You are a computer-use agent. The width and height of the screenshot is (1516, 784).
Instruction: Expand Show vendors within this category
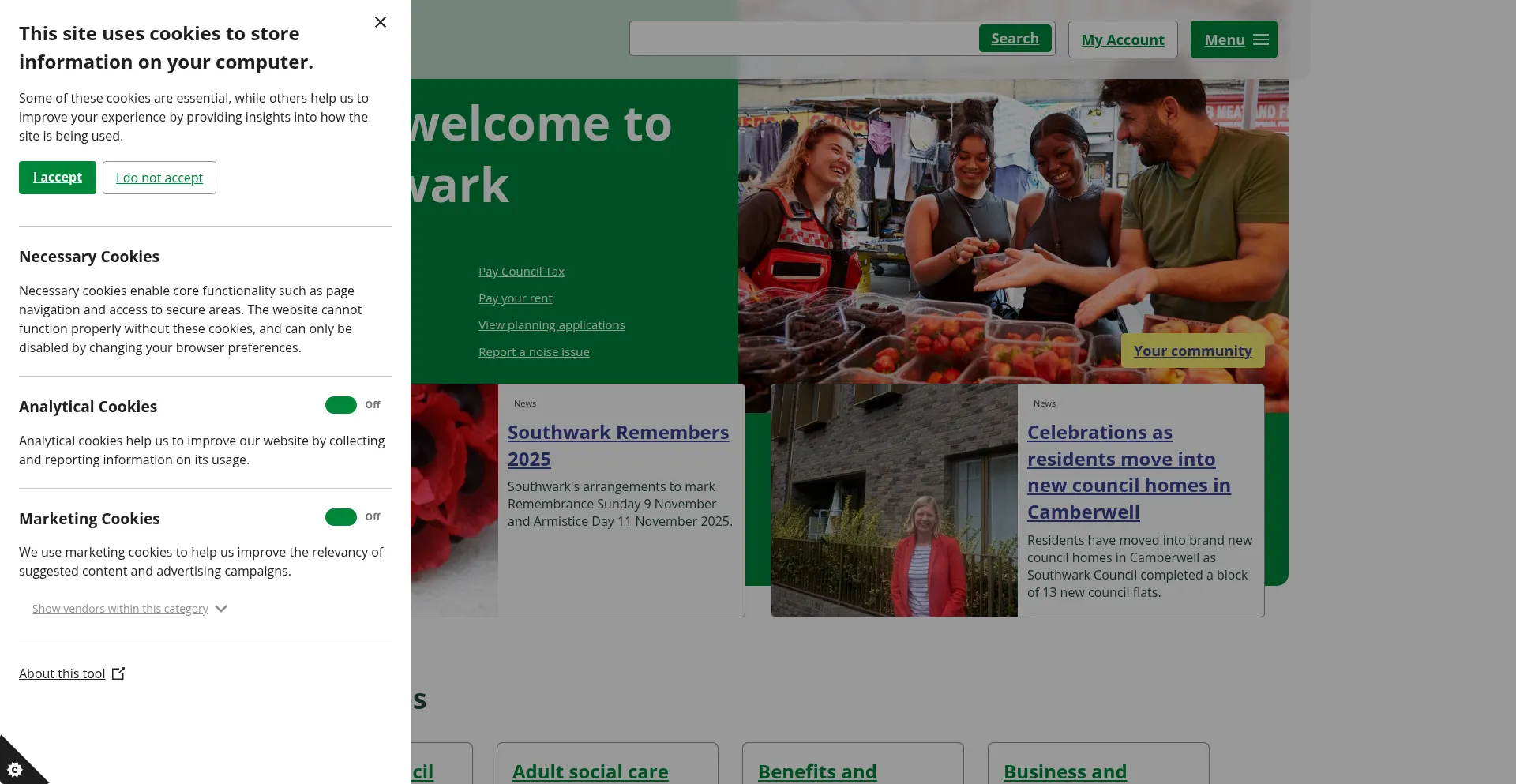click(x=120, y=609)
